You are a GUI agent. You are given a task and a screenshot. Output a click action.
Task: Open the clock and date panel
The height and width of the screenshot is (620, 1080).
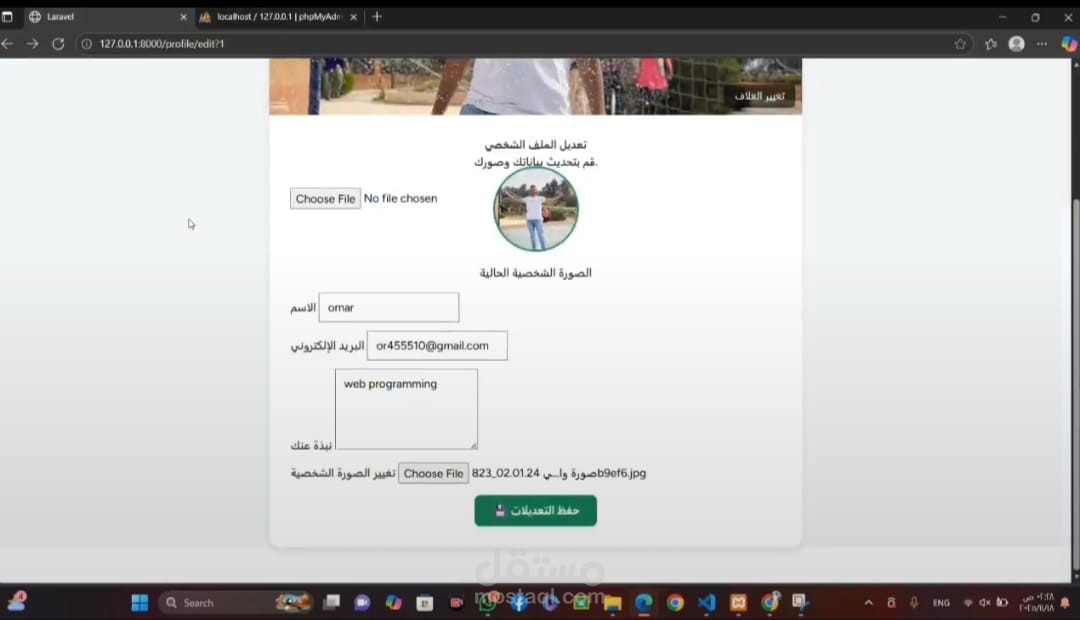(1037, 603)
